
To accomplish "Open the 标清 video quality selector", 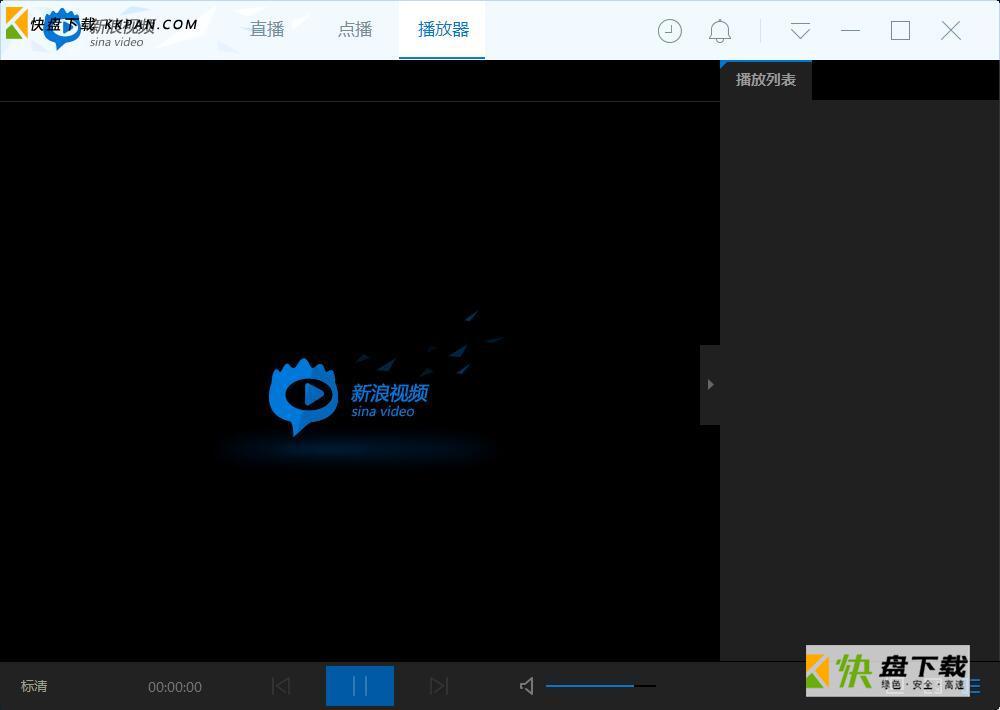I will click(34, 686).
